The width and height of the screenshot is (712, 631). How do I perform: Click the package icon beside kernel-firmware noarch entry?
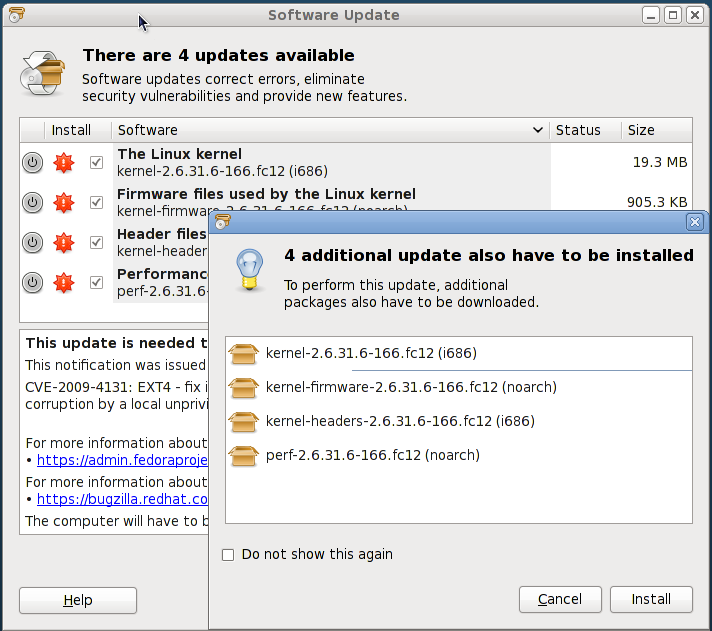[244, 387]
